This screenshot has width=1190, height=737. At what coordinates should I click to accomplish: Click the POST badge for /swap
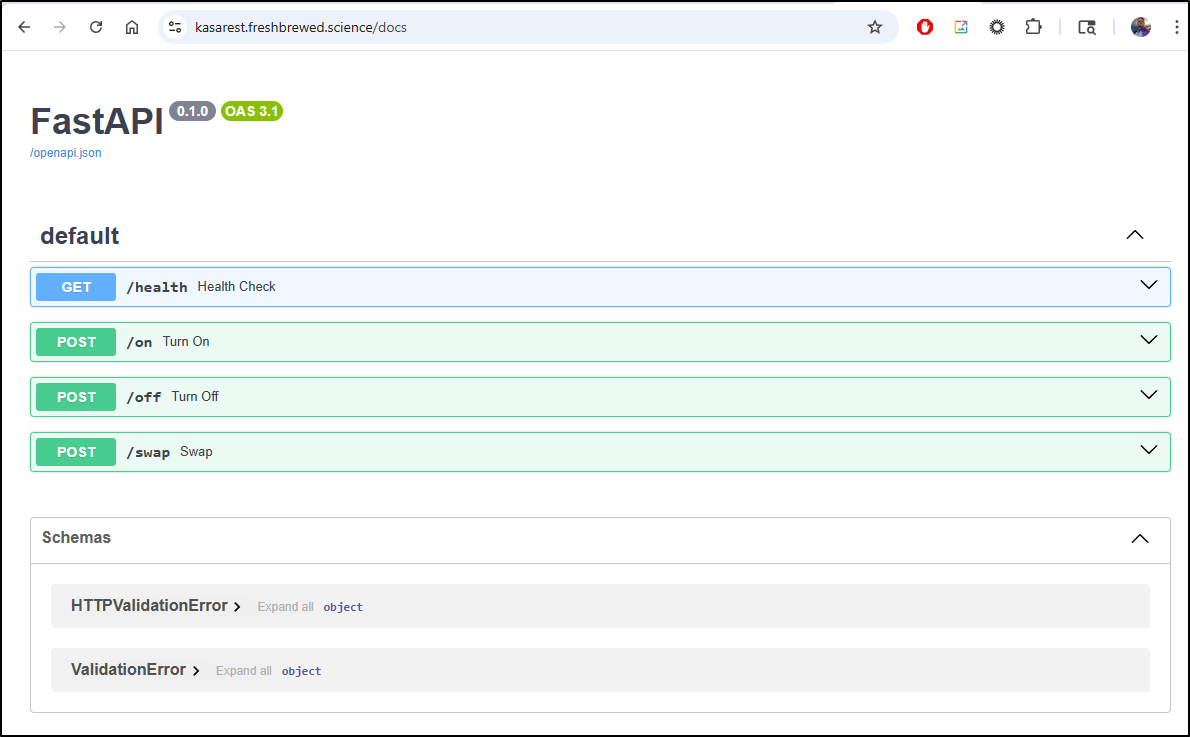click(76, 452)
